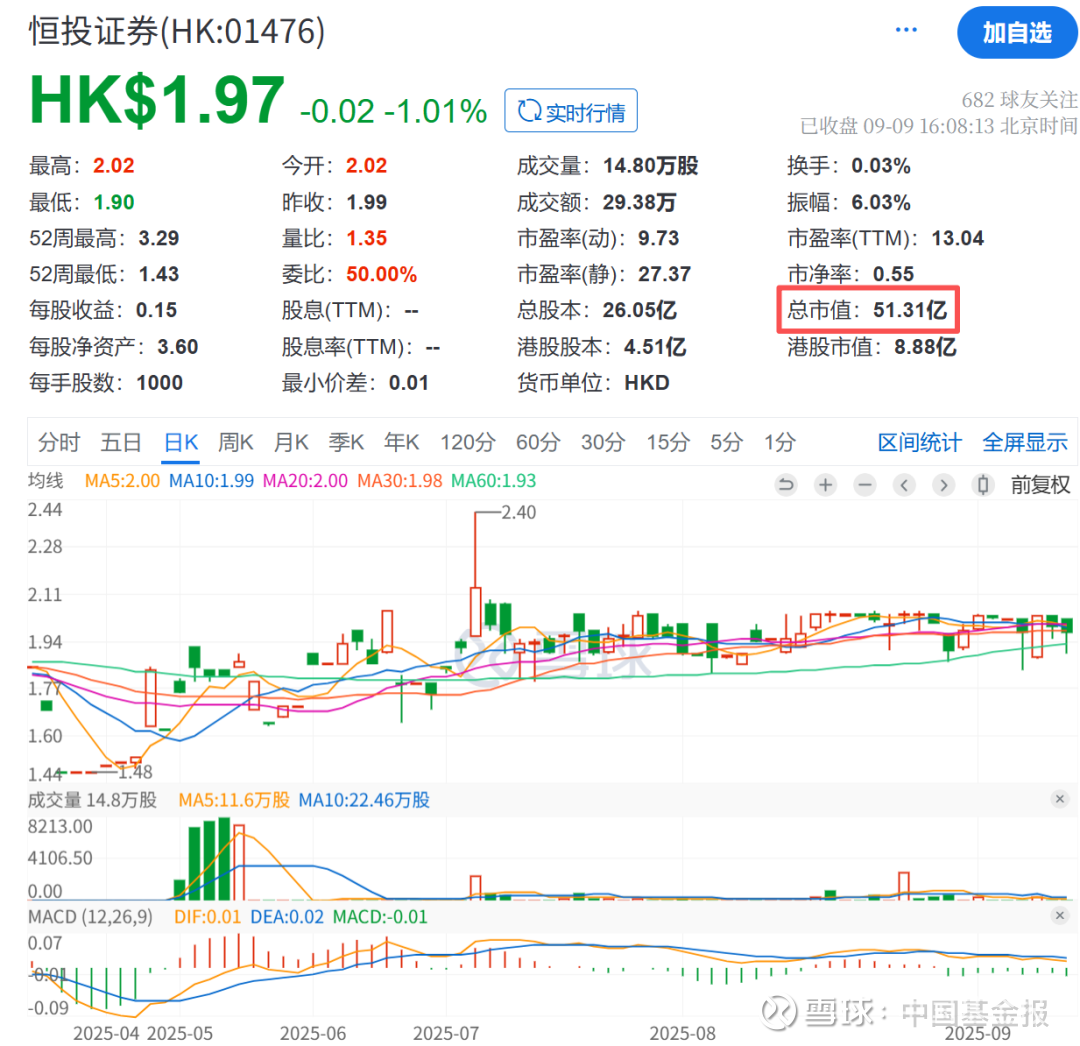Zoom out the K-line chart with minus icon
1080x1046 pixels.
(865, 485)
